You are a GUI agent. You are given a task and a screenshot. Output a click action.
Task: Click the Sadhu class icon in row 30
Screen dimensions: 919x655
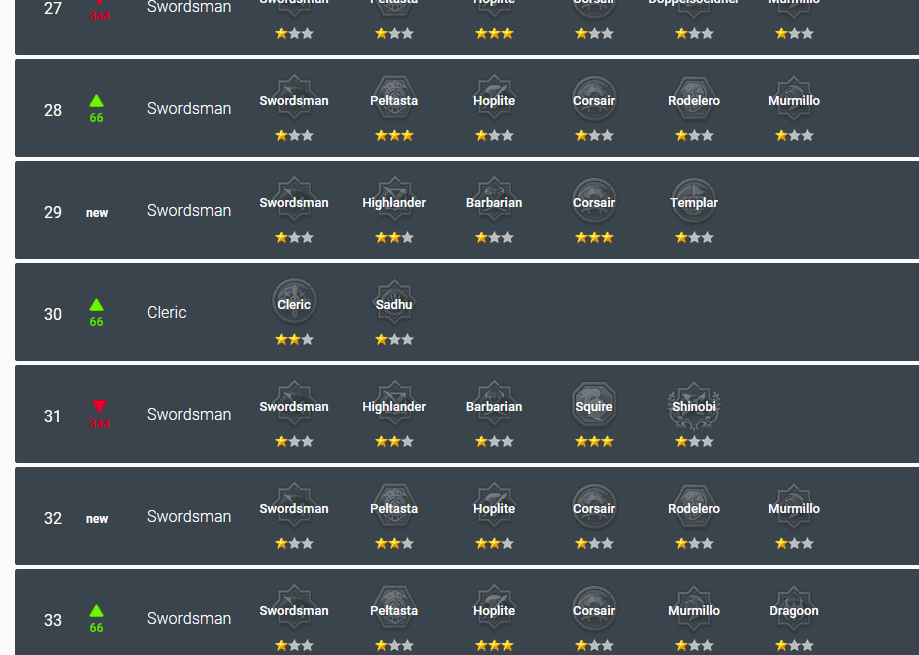[394, 302]
